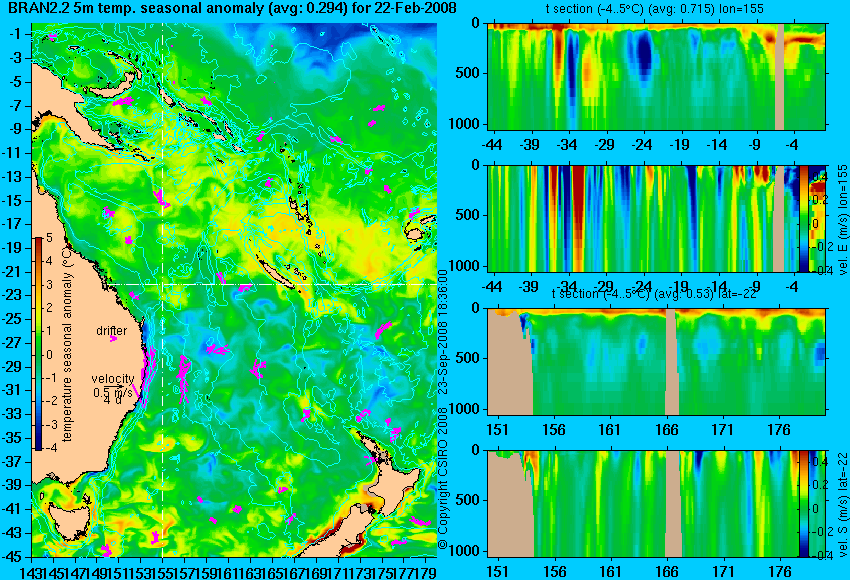Click depth '1000' on the top temperature section
The image size is (850, 580).
click(464, 124)
